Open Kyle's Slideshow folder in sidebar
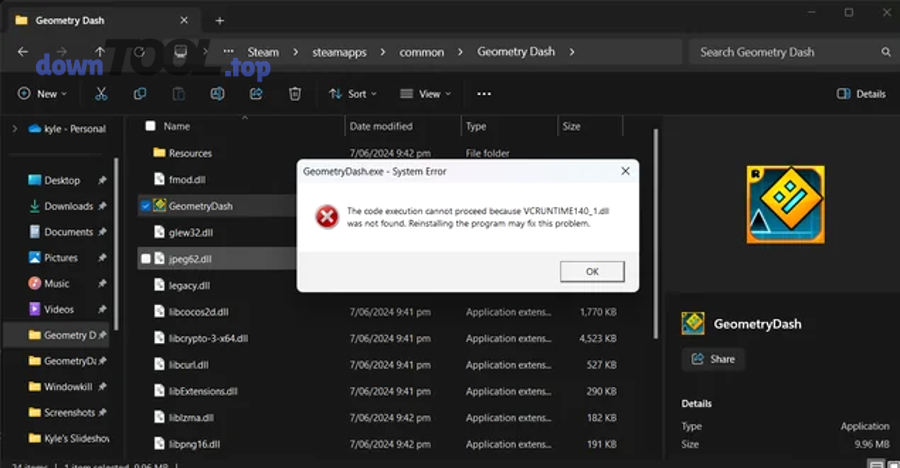This screenshot has height=468, width=900. coord(76,439)
